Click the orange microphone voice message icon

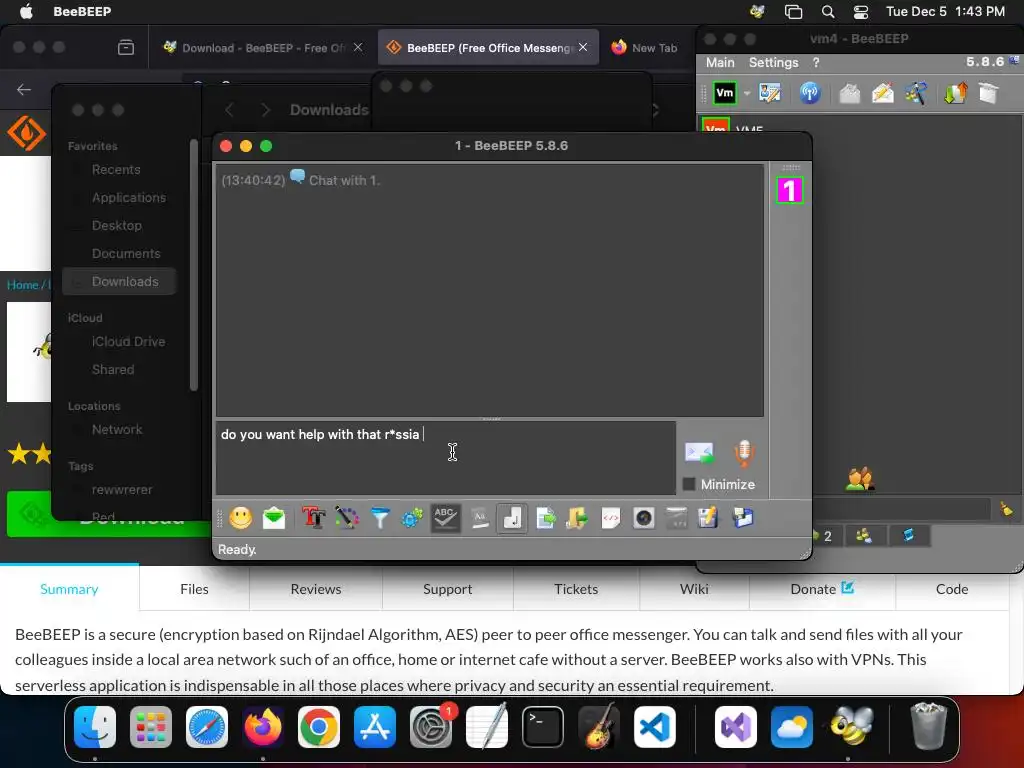744,453
